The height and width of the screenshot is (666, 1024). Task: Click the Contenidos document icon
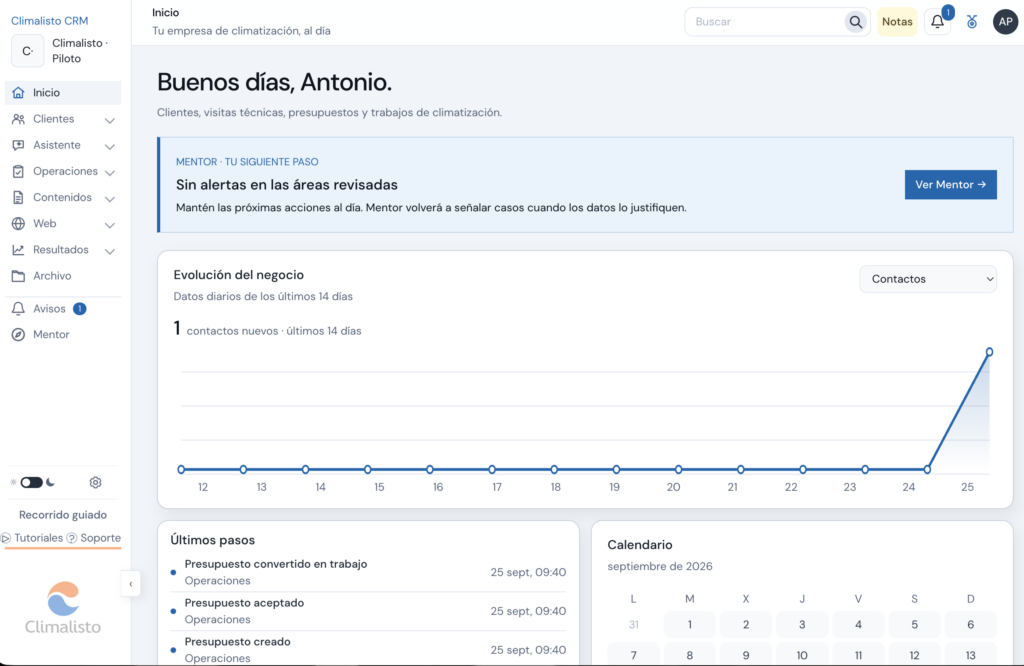click(x=18, y=197)
